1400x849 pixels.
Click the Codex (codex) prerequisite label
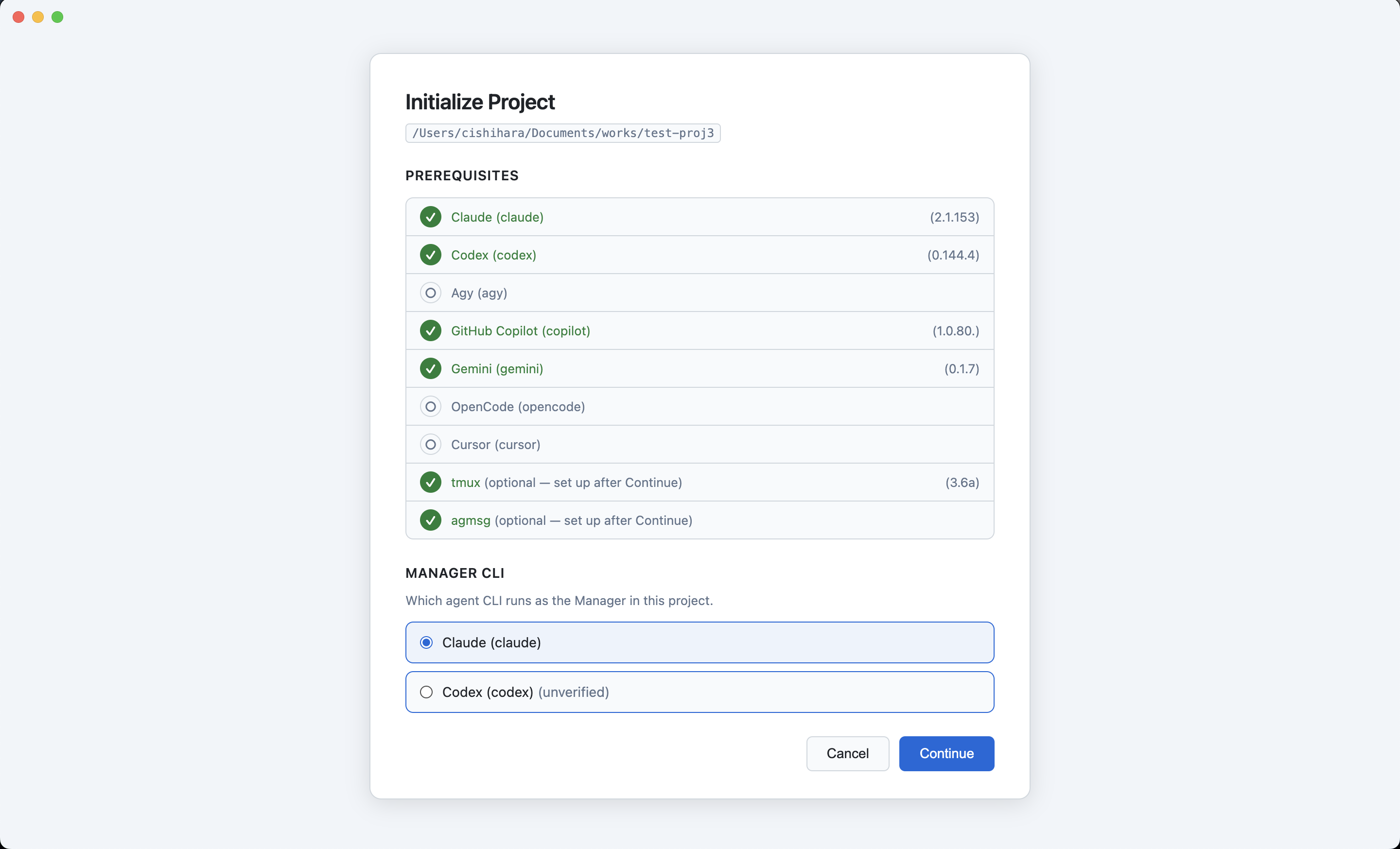[494, 255]
